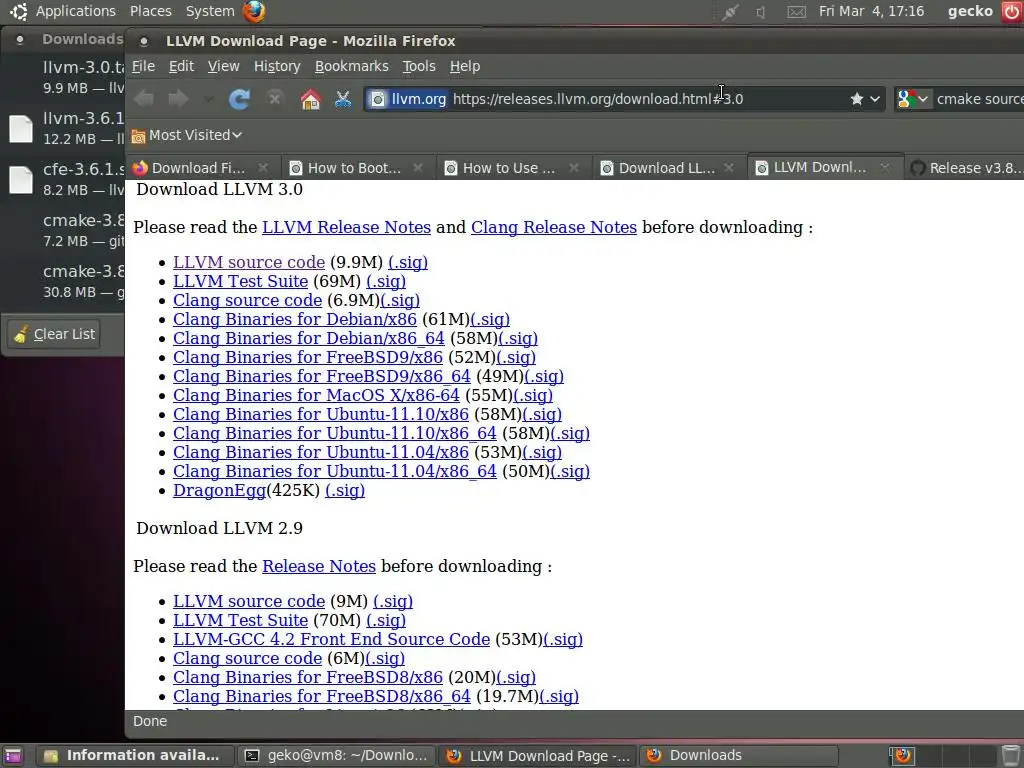Click the network connection indicator icon
This screenshot has height=768, width=1024.
click(730, 12)
